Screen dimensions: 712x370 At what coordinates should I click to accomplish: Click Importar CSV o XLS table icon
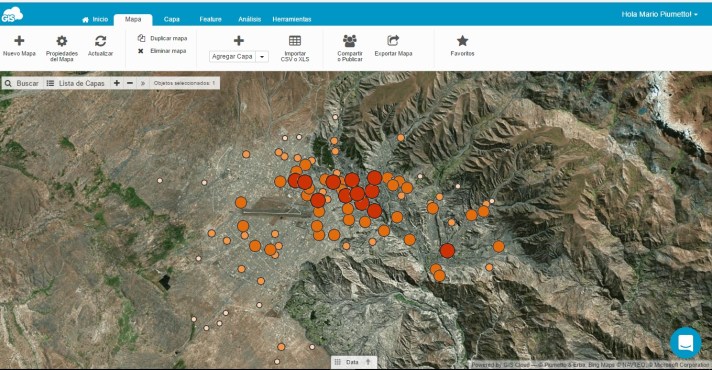[295, 41]
